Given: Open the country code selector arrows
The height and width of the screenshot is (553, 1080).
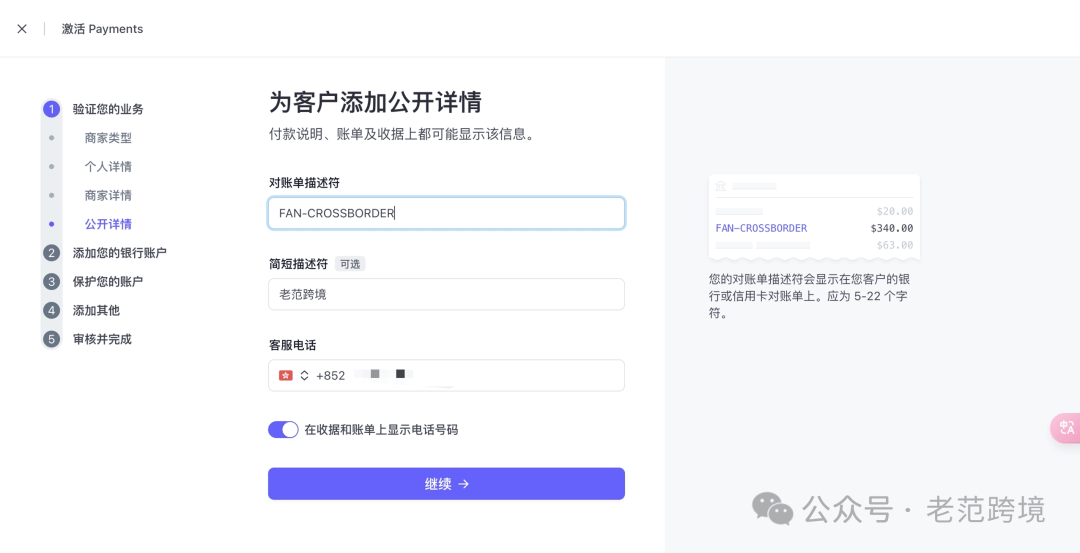Looking at the screenshot, I should coord(304,375).
